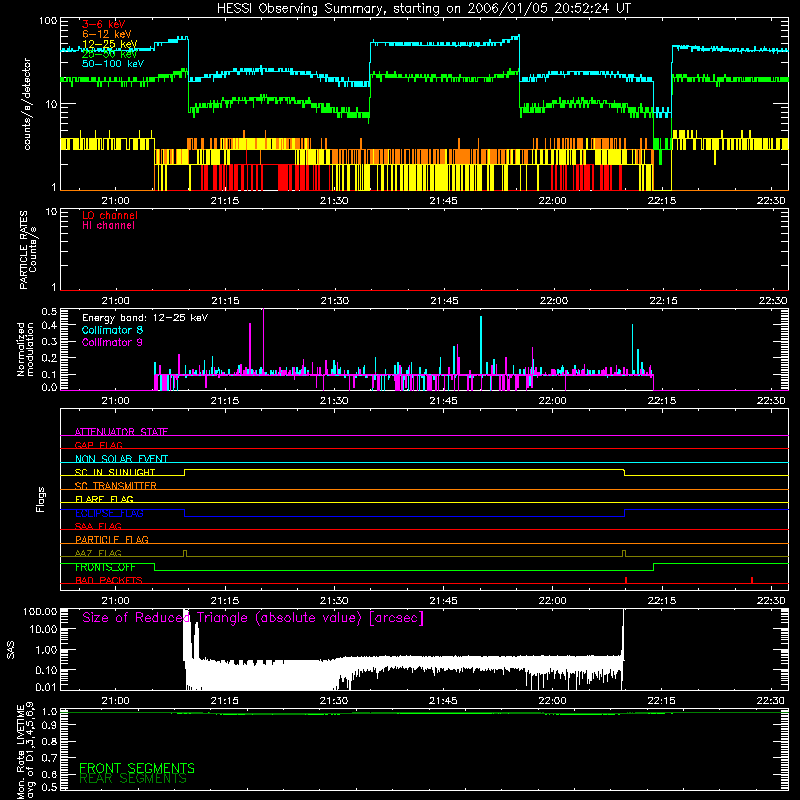Click the 21:00 tick under the count-rate plot
The width and height of the screenshot is (800, 800).
tap(115, 201)
